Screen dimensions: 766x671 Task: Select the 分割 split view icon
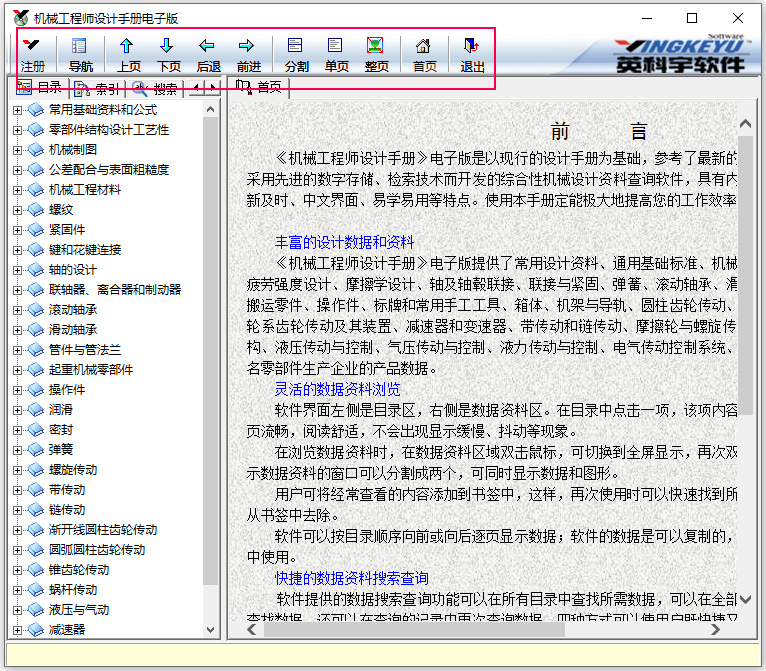[x=296, y=55]
